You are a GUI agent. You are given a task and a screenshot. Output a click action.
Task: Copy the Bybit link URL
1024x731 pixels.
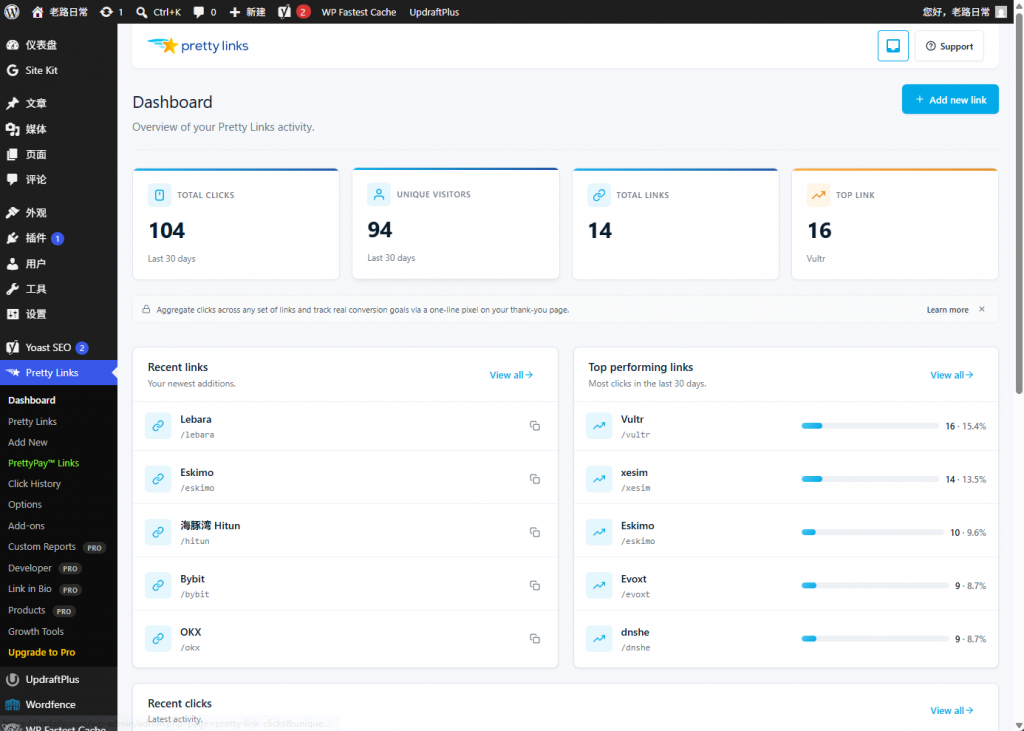pyautogui.click(x=535, y=585)
